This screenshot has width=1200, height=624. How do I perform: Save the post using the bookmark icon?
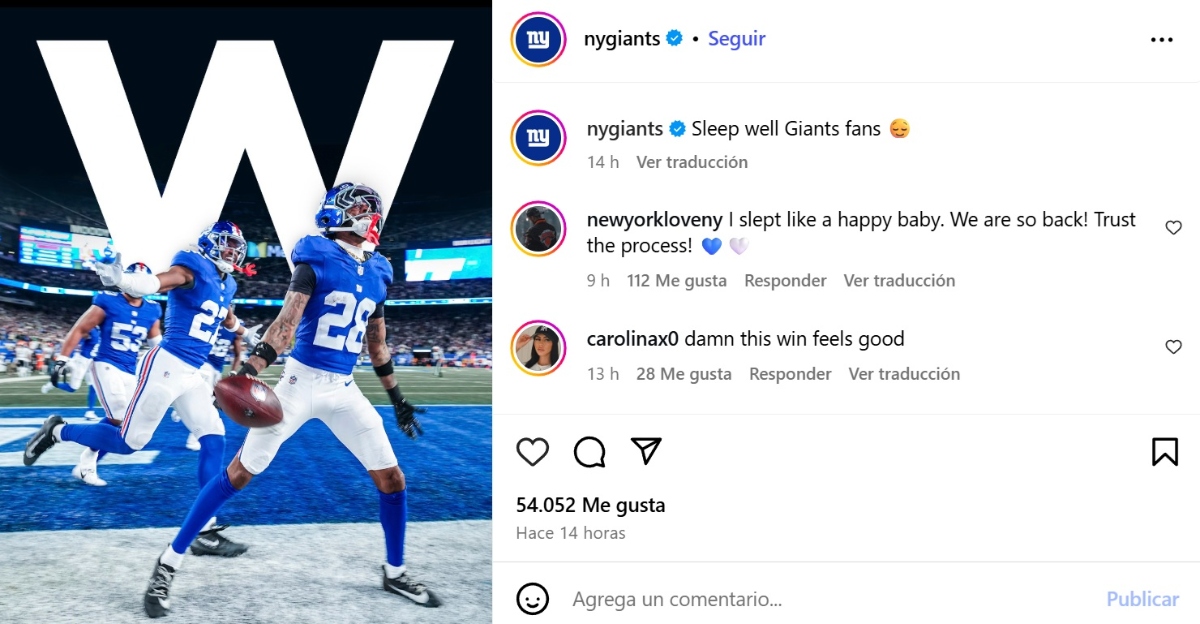click(1166, 452)
